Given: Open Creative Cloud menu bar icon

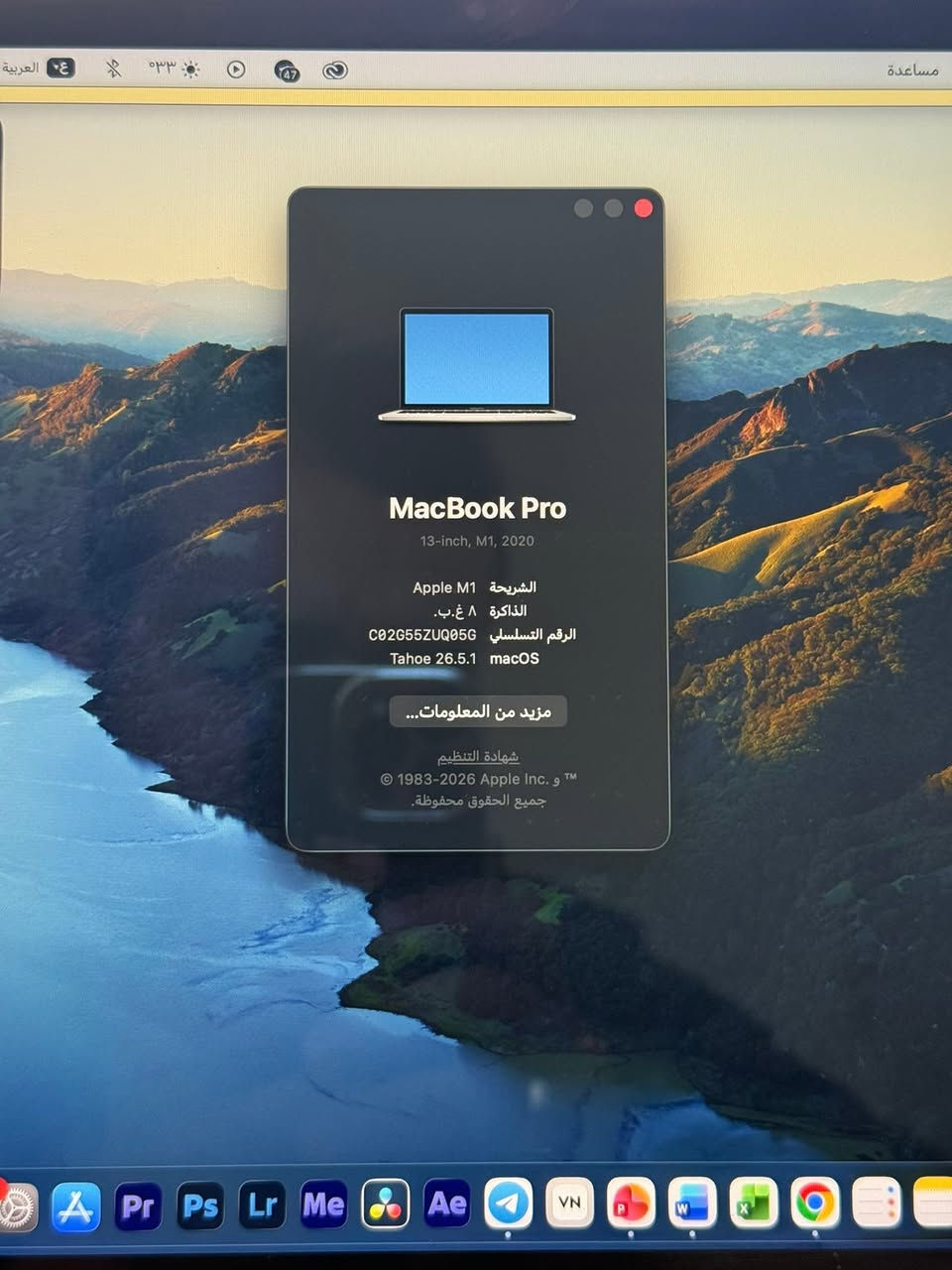Looking at the screenshot, I should point(335,70).
